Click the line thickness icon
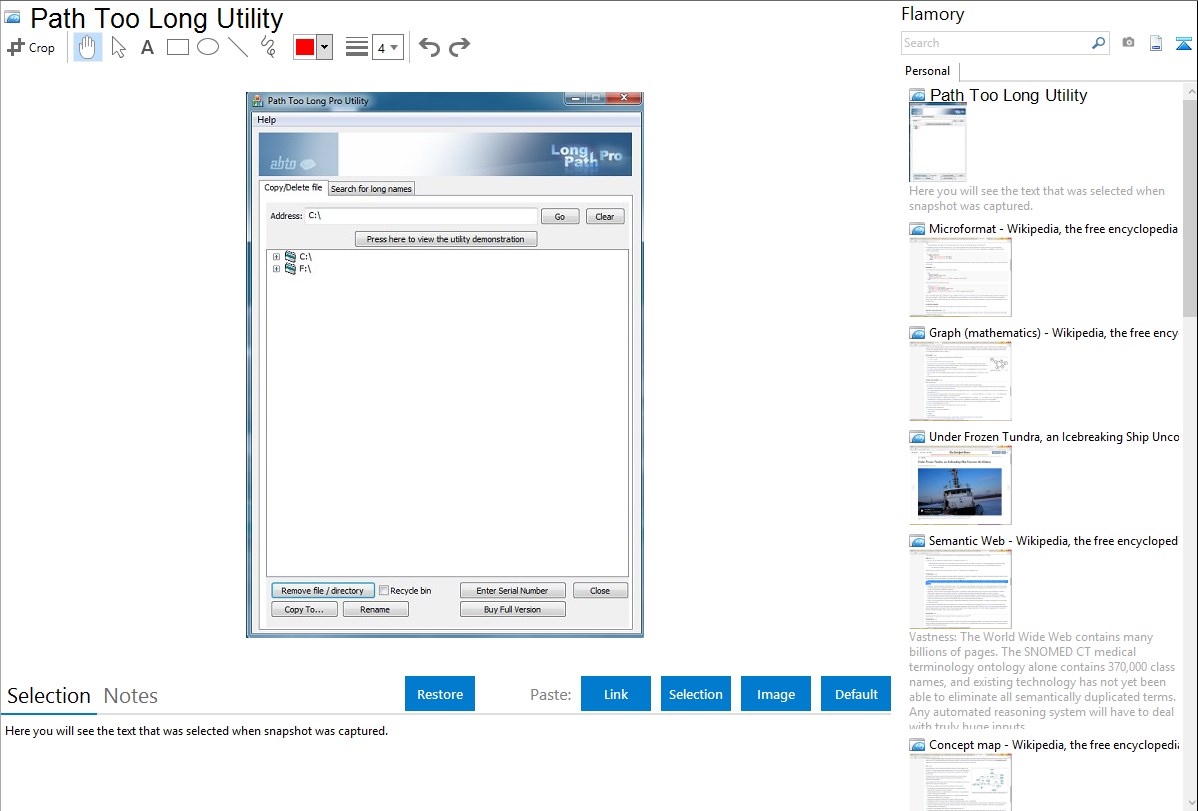Screen dimensions: 1198x811 (357, 47)
